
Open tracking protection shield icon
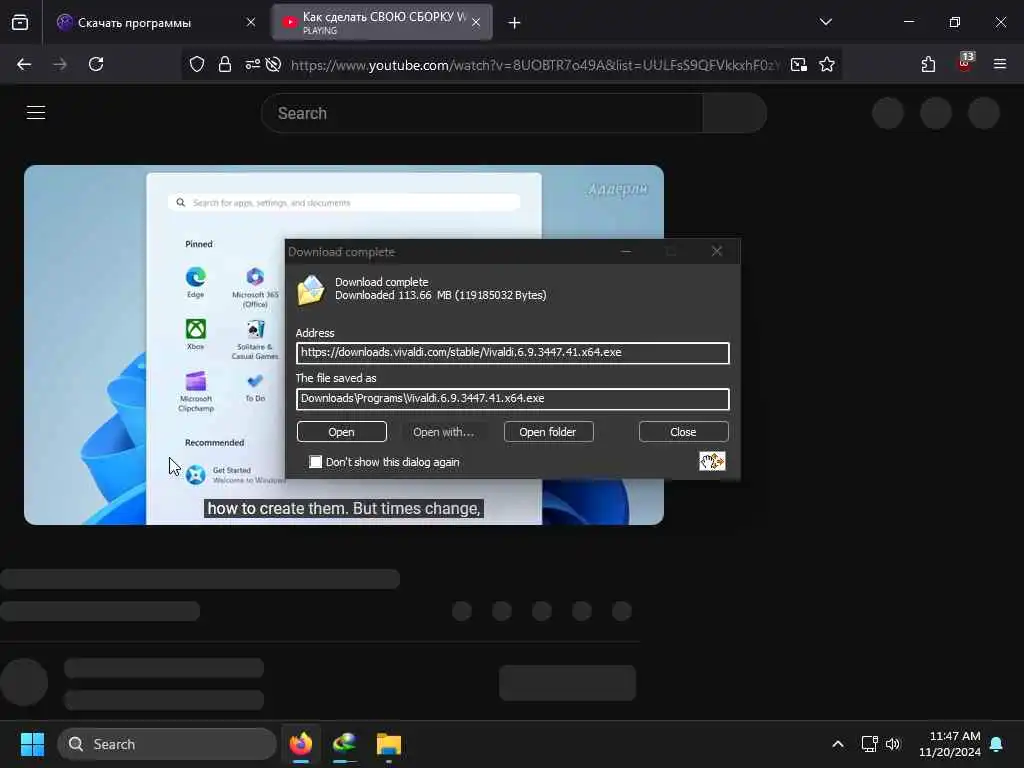pyautogui.click(x=197, y=65)
